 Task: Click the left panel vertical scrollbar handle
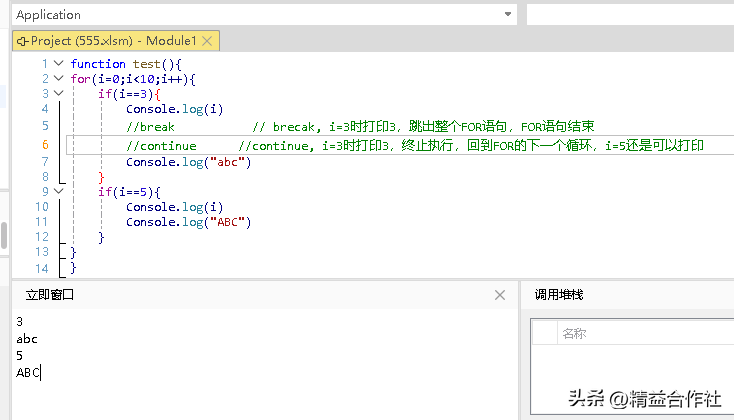(x=4, y=236)
